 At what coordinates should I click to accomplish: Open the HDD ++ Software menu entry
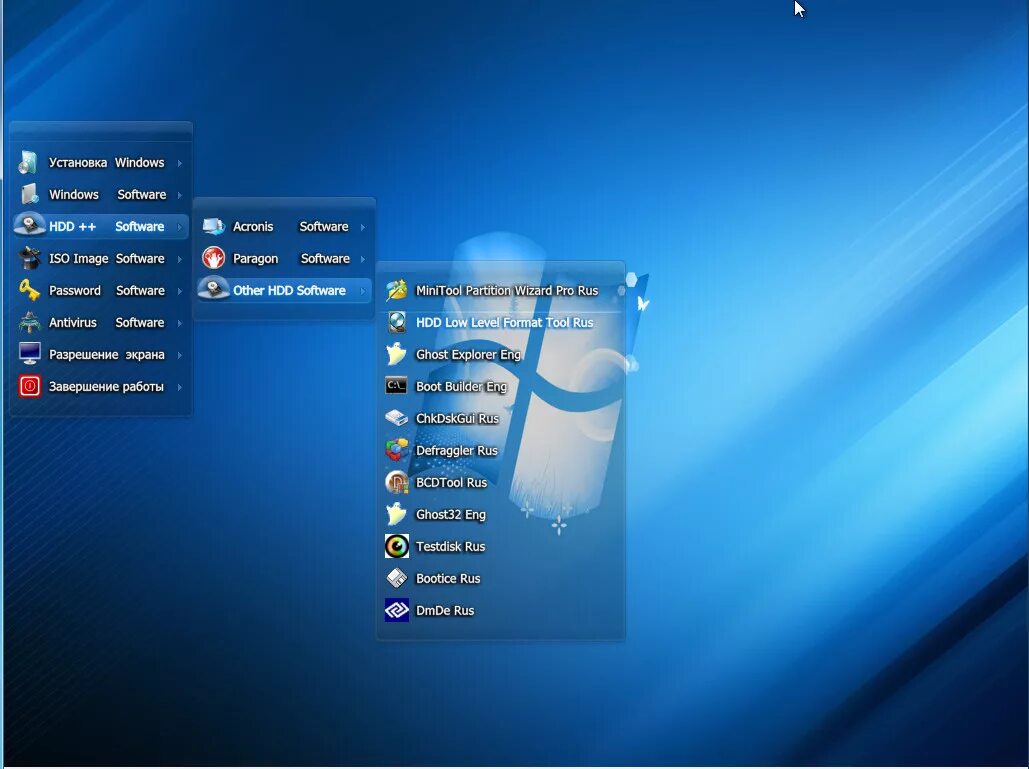pyautogui.click(x=100, y=226)
